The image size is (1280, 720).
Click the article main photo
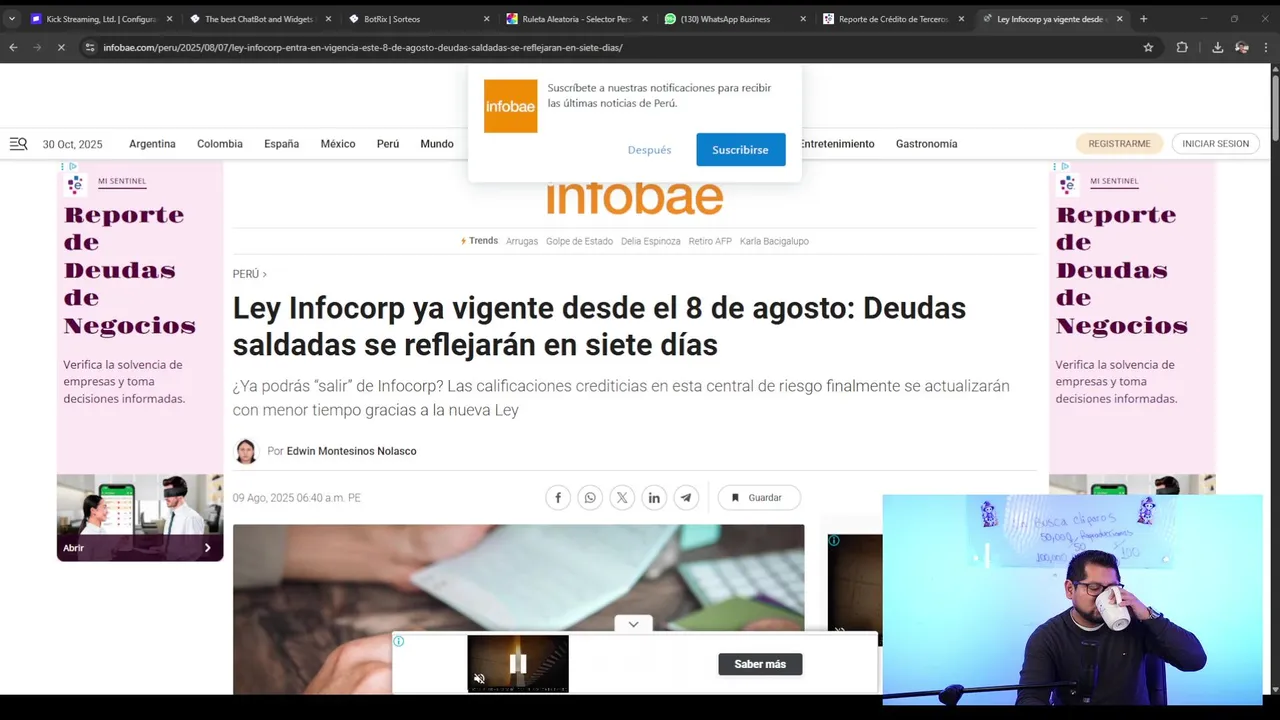pyautogui.click(x=518, y=609)
